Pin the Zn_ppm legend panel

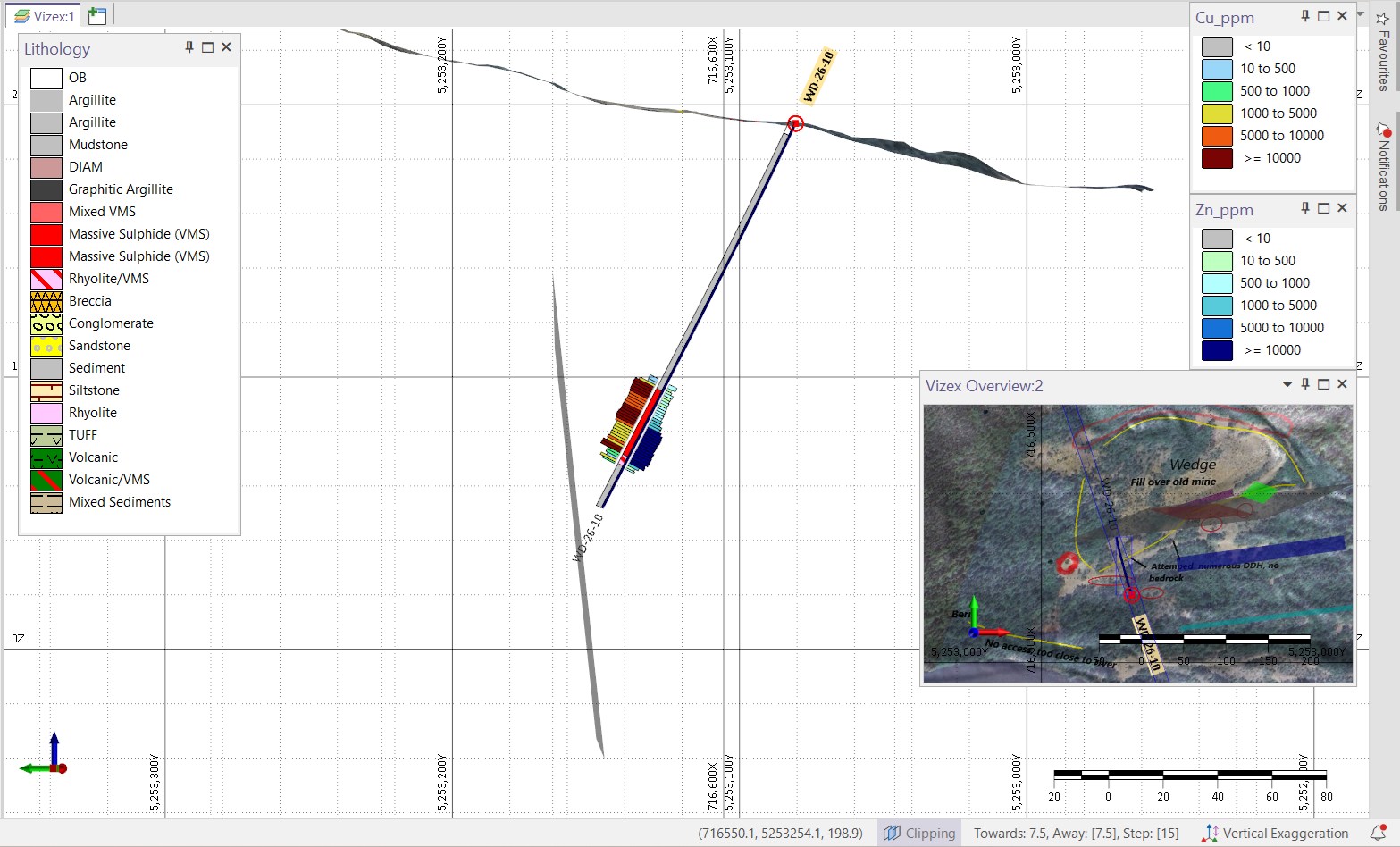click(x=1305, y=208)
